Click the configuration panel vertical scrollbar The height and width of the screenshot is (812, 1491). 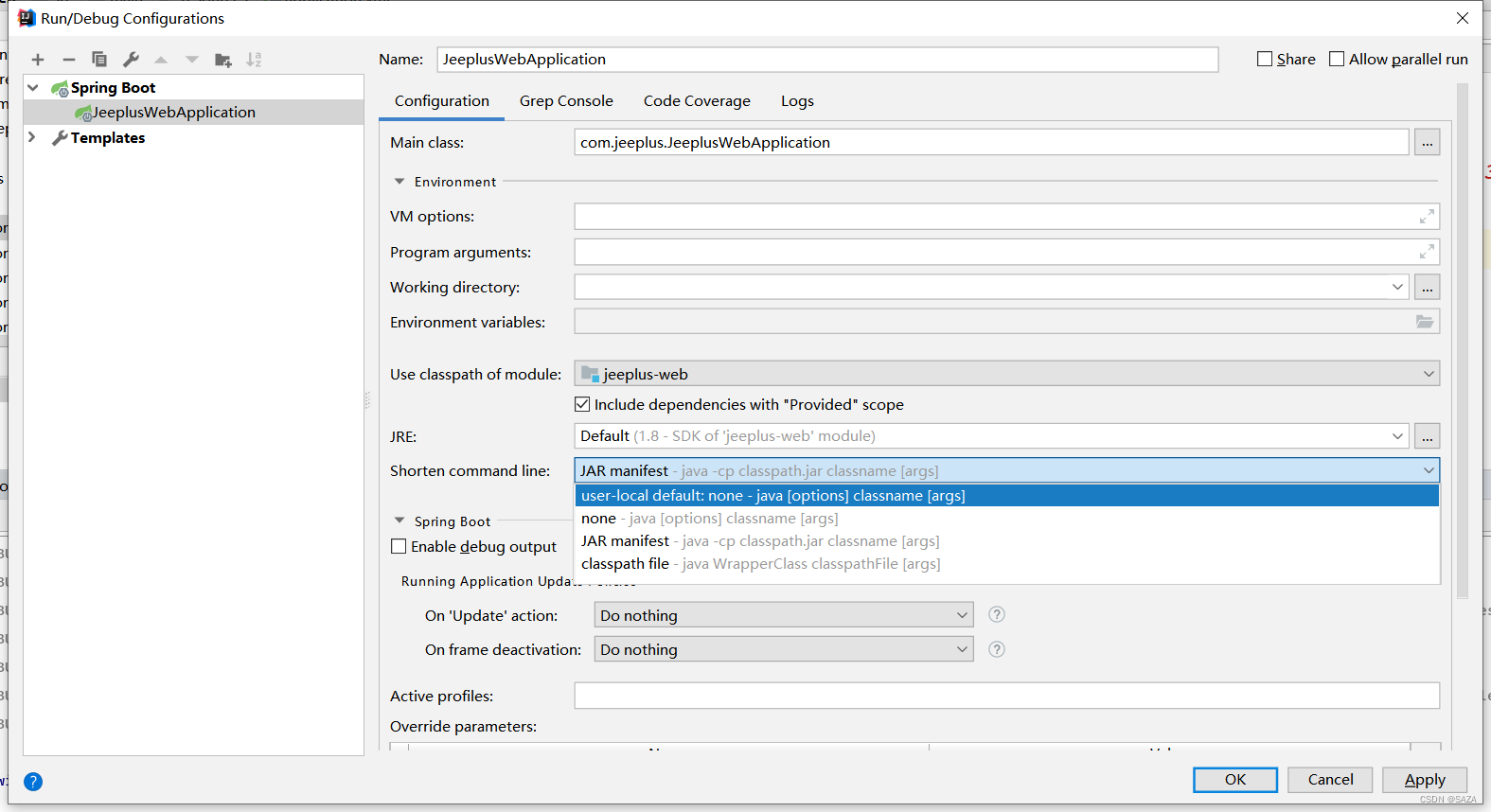pyautogui.click(x=1463, y=341)
